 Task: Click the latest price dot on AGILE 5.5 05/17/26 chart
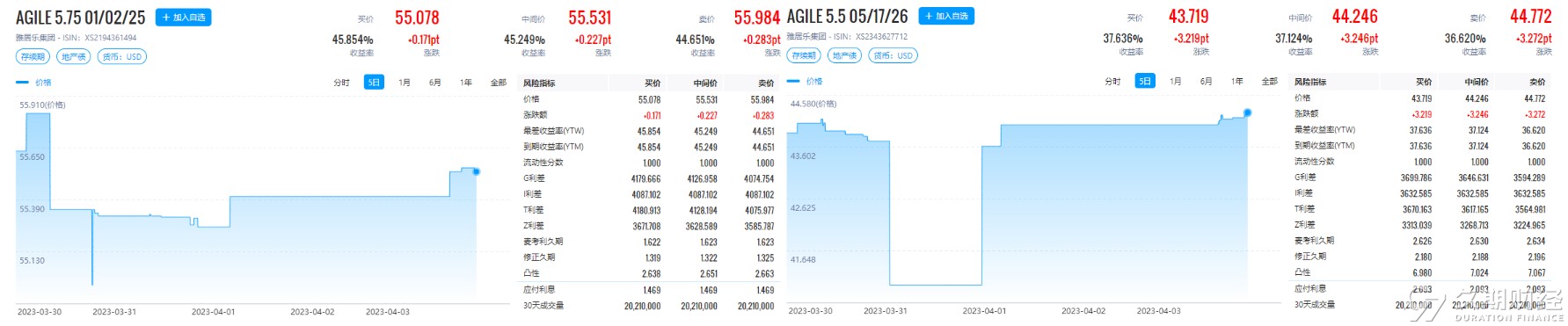1247,112
